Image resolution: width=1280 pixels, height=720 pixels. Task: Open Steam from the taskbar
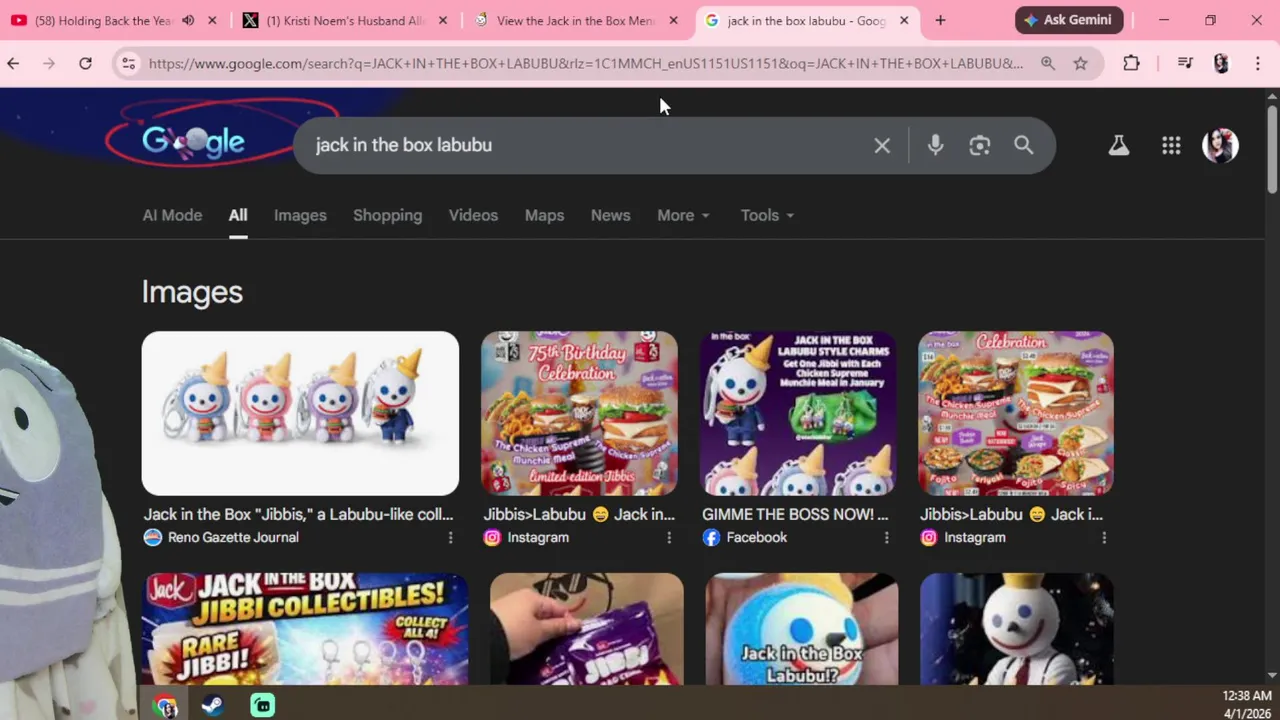[x=213, y=705]
